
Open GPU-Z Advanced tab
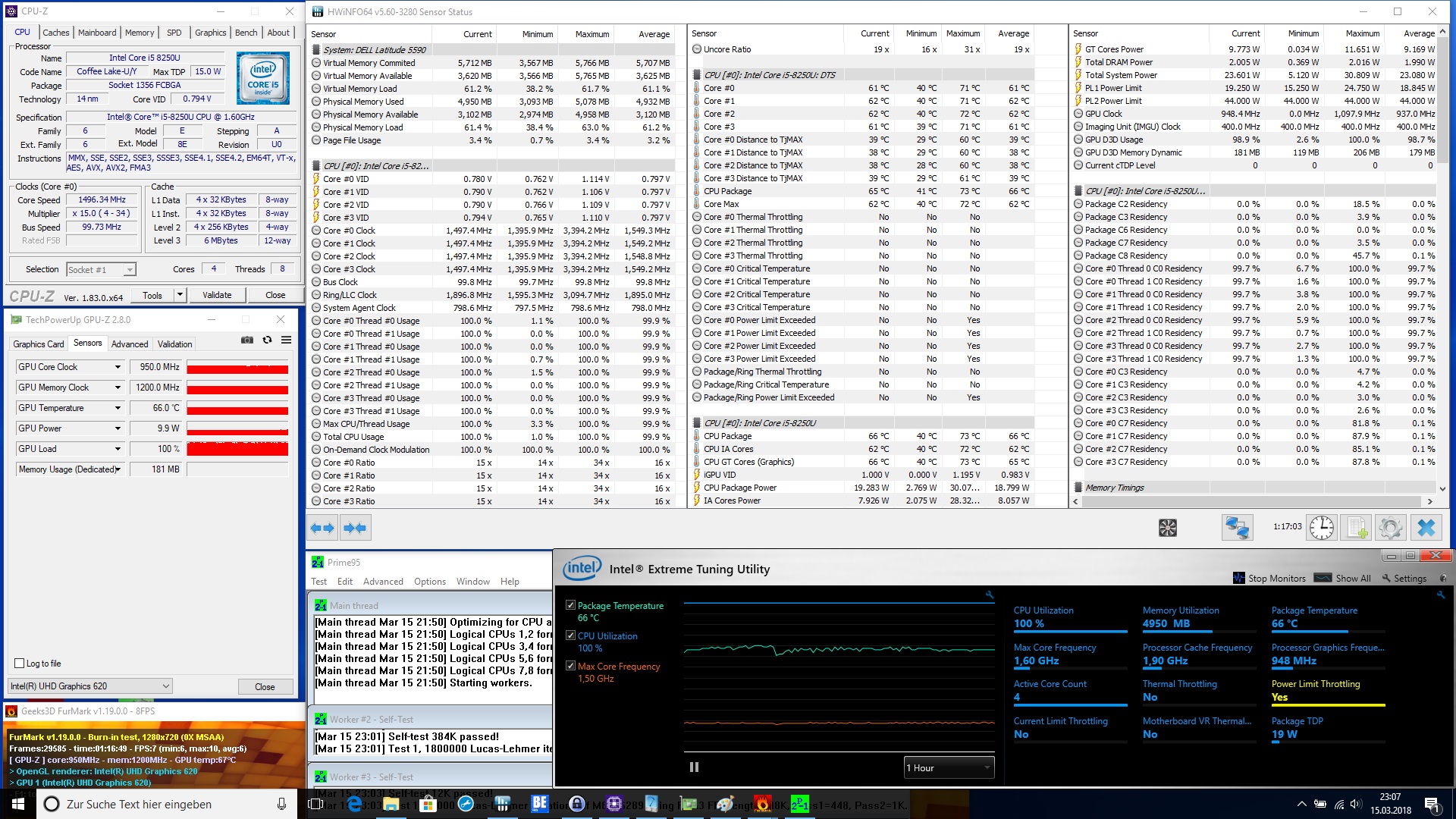click(x=130, y=344)
